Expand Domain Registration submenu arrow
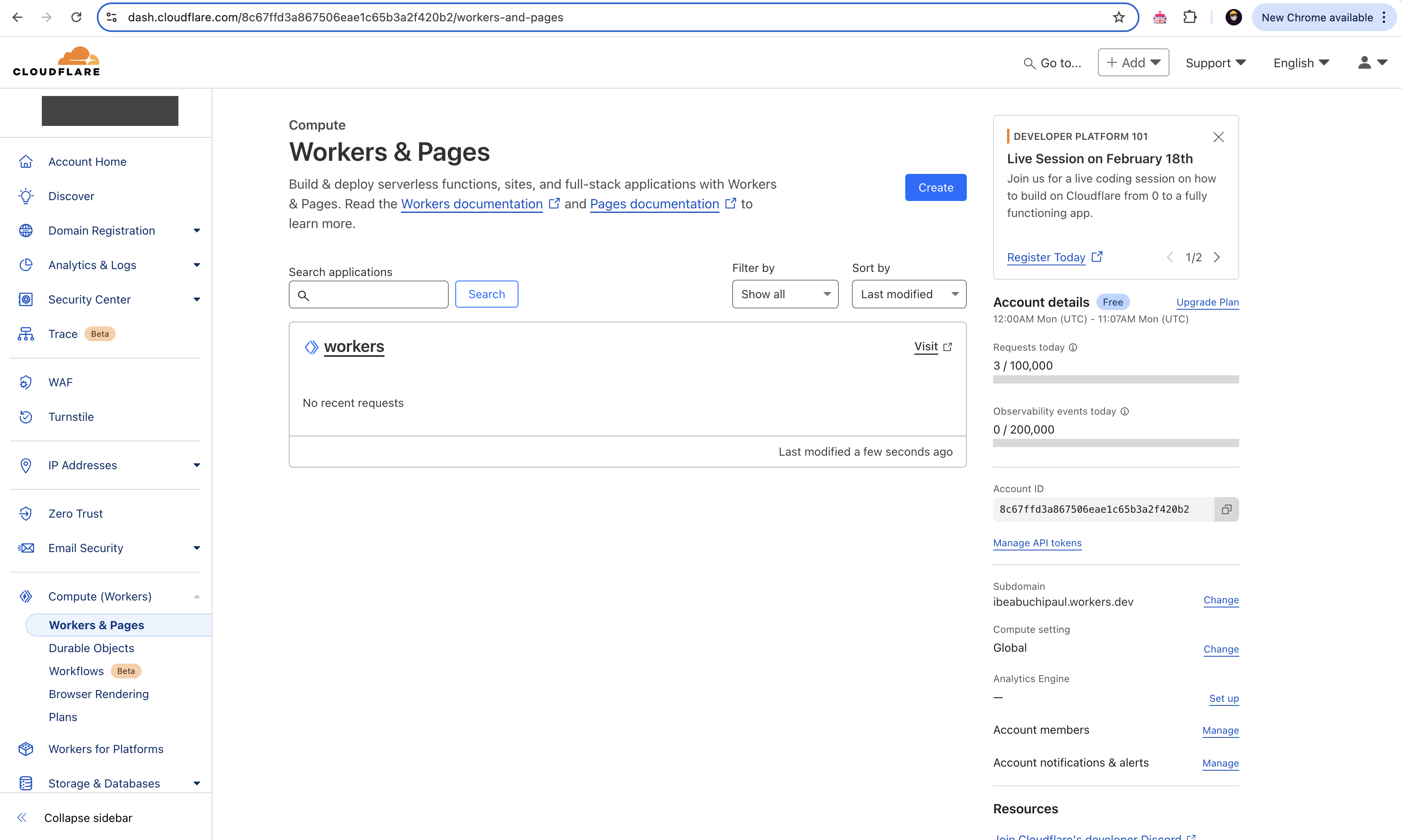Screen dimensions: 1402x840 coord(196,231)
